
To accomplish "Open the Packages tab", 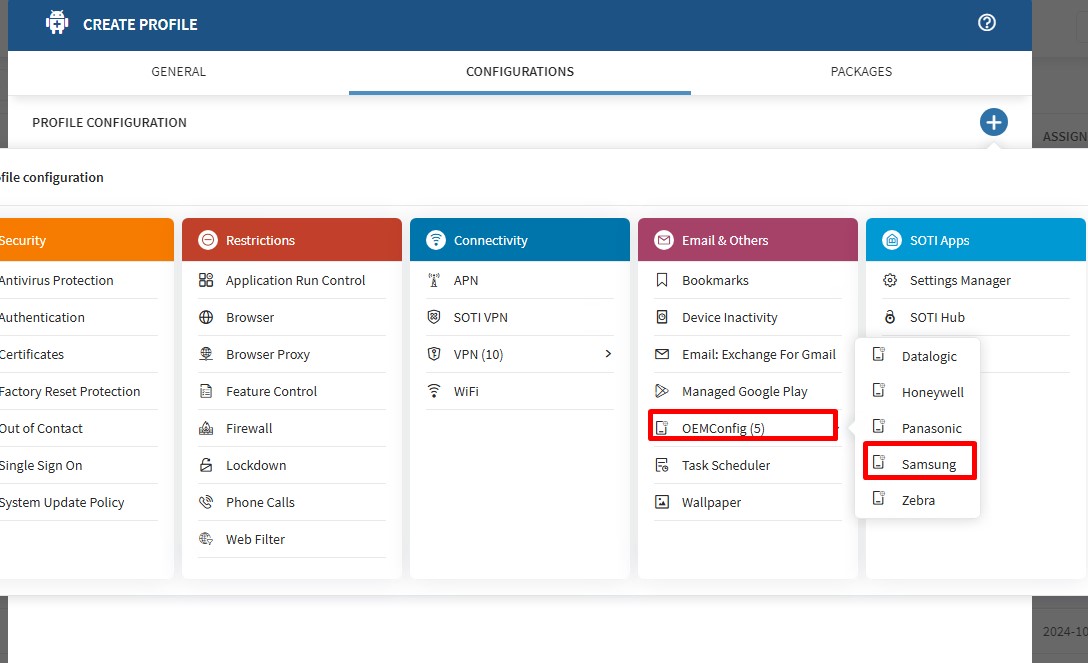I will pyautogui.click(x=861, y=72).
